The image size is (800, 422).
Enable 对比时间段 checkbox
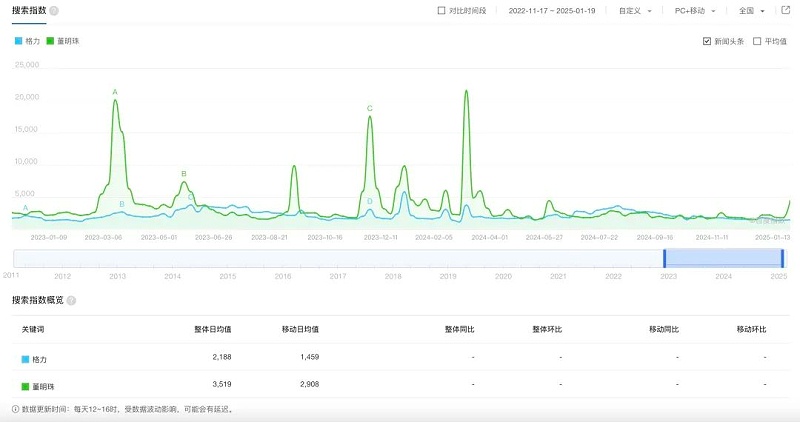coord(441,11)
